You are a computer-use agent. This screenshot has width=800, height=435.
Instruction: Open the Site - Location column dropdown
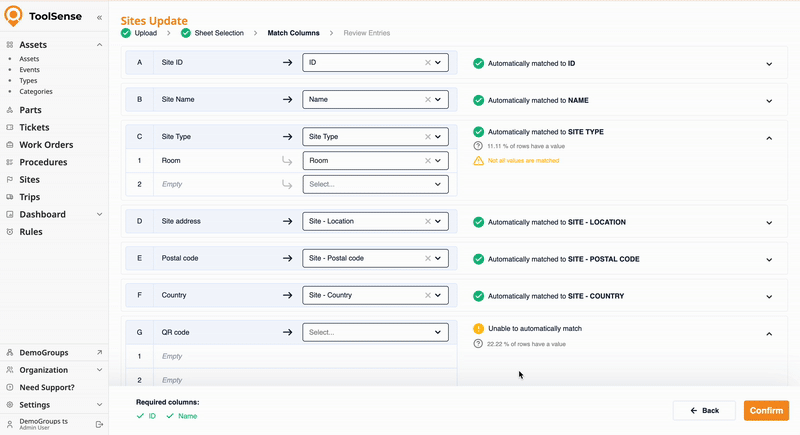375,221
